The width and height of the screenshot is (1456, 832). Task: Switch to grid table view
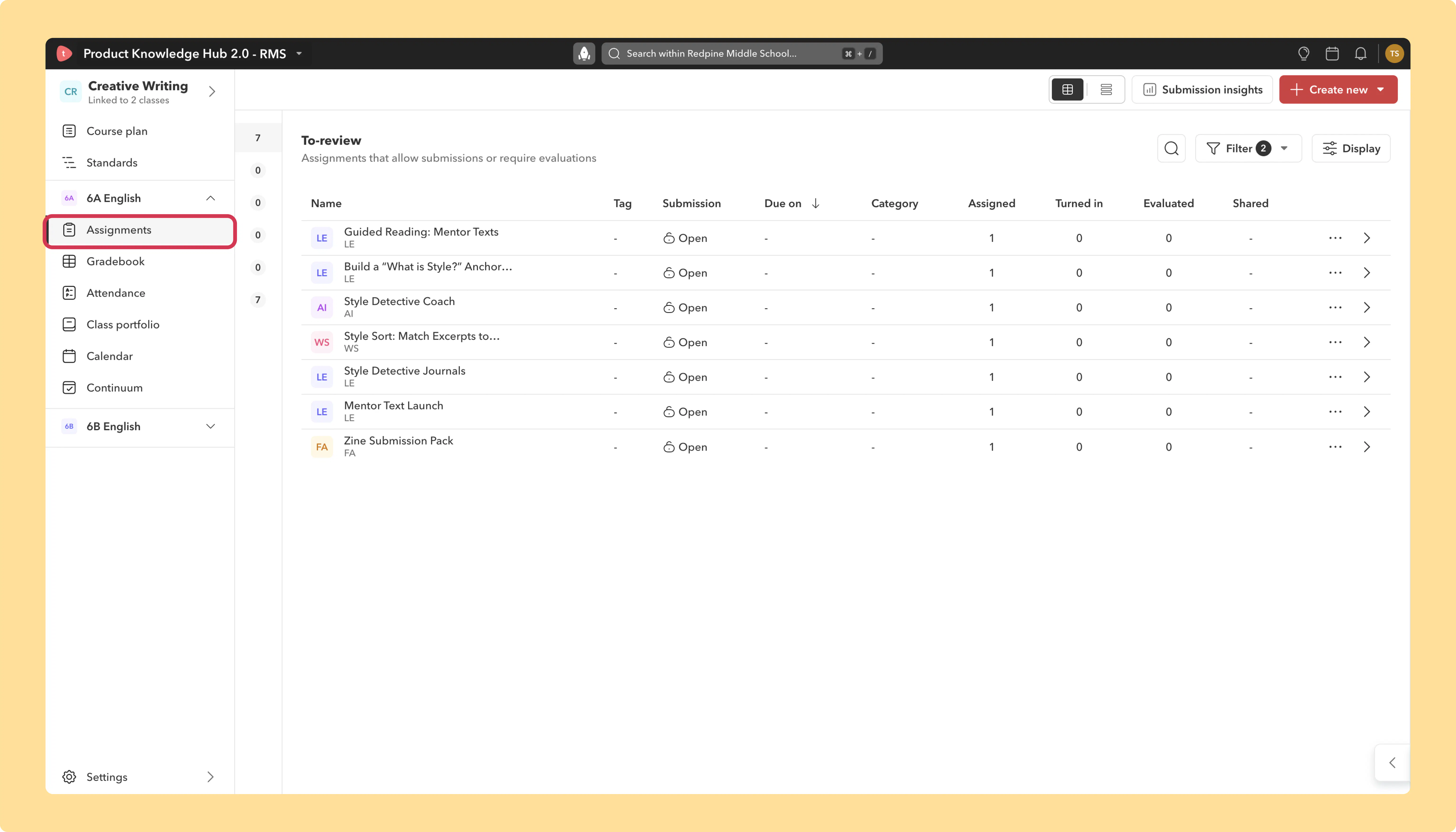click(x=1067, y=90)
